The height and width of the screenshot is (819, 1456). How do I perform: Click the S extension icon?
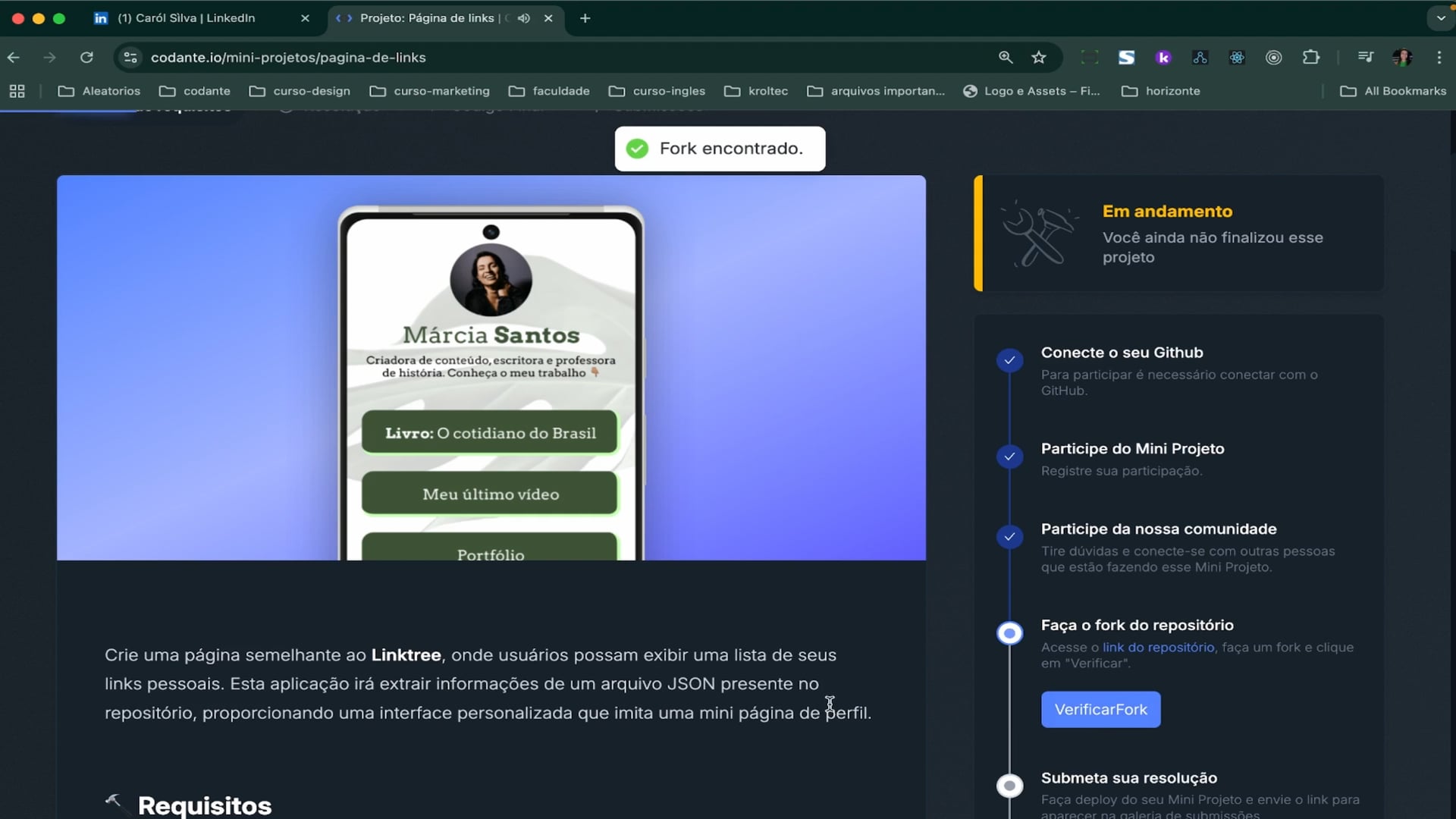(x=1126, y=58)
